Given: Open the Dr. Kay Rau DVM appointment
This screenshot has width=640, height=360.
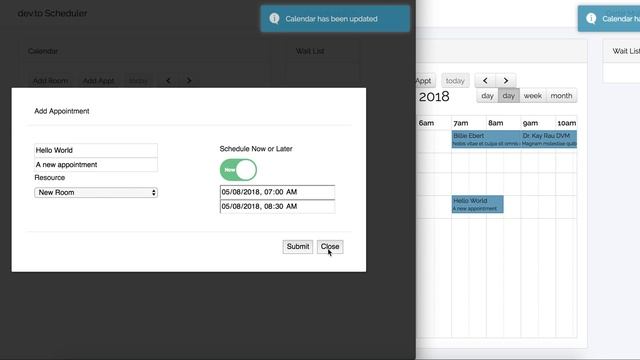Looking at the screenshot, I should pos(549,139).
